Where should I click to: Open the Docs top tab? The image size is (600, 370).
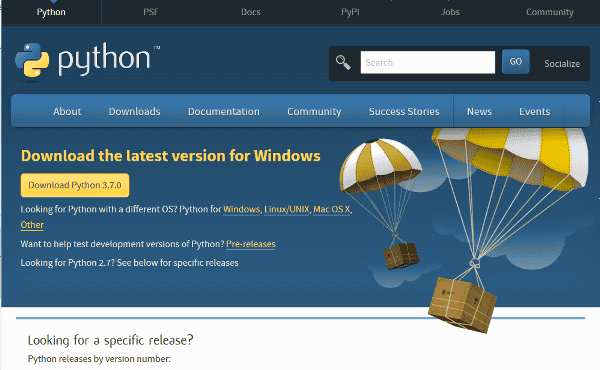click(251, 12)
